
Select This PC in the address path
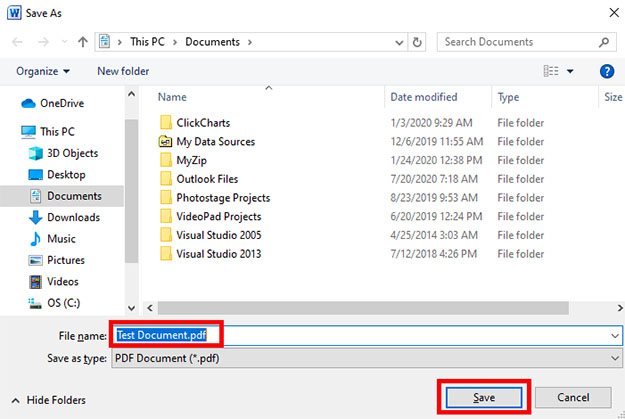[147, 42]
